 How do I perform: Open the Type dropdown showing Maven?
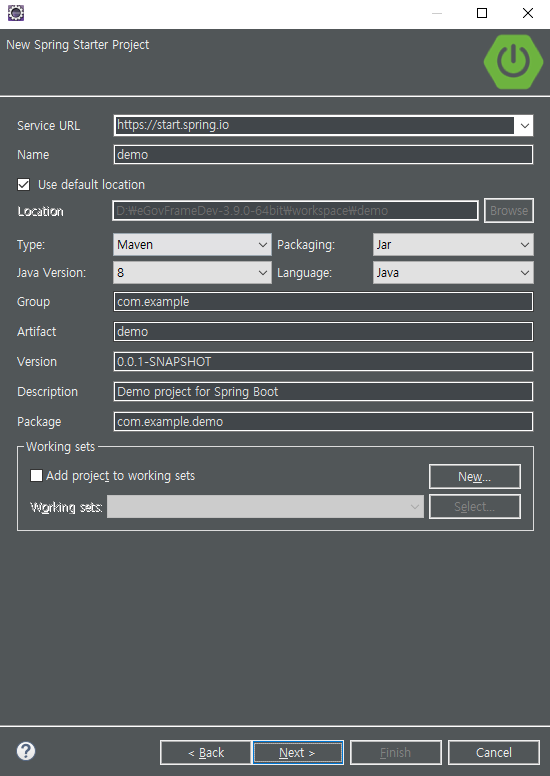192,244
